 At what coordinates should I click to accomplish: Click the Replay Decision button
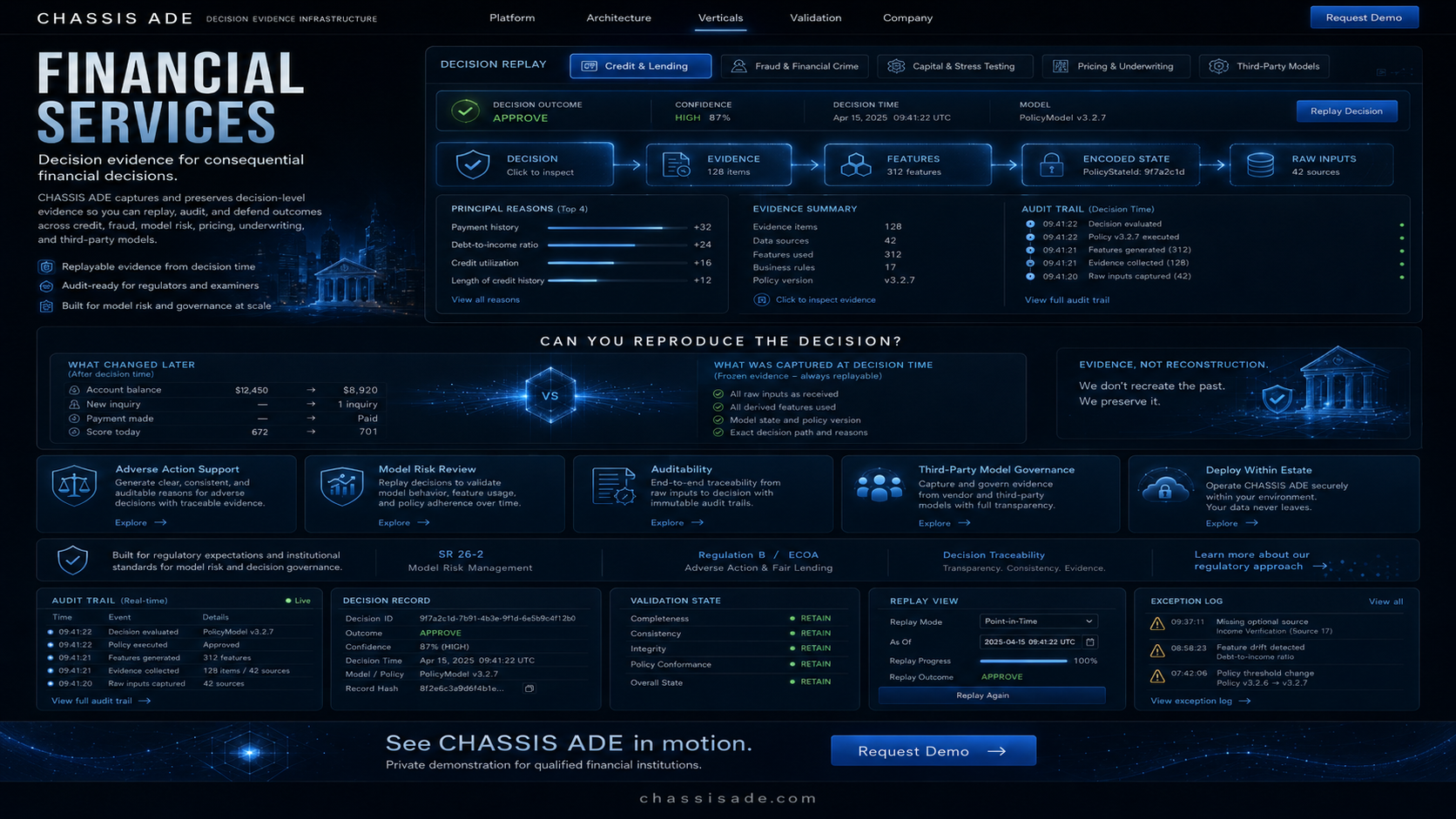(1346, 111)
